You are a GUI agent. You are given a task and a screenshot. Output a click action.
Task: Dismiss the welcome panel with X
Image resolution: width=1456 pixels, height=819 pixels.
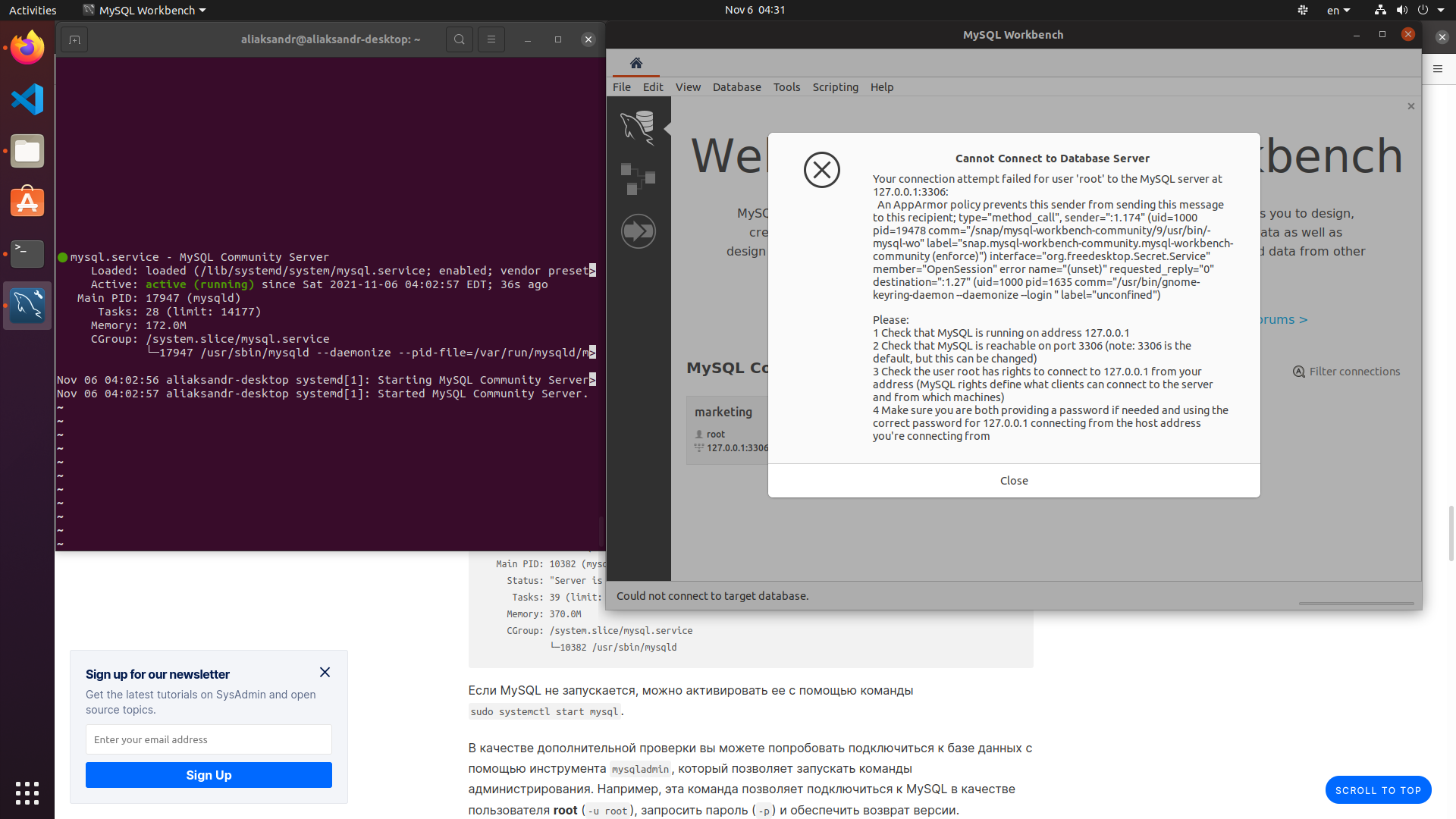coord(1411,106)
